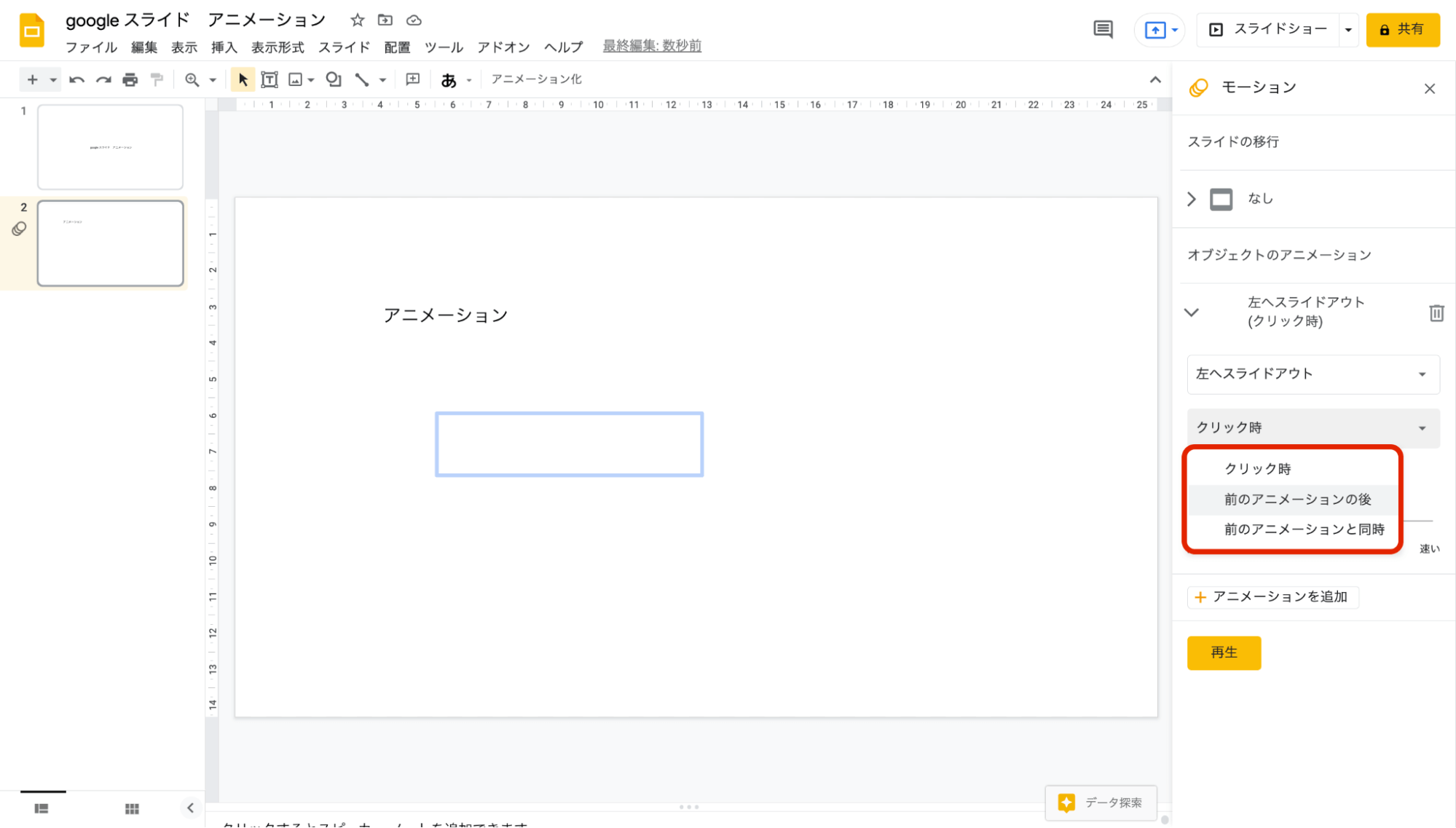The image size is (1456, 828).
Task: Select the shape tool
Action: point(334,79)
